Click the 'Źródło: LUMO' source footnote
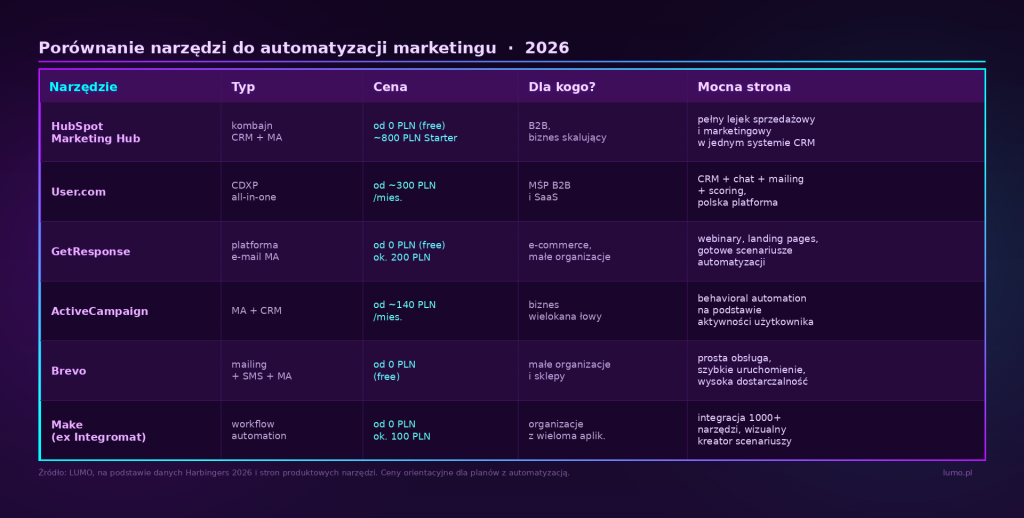Image resolution: width=1024 pixels, height=518 pixels. pos(304,473)
